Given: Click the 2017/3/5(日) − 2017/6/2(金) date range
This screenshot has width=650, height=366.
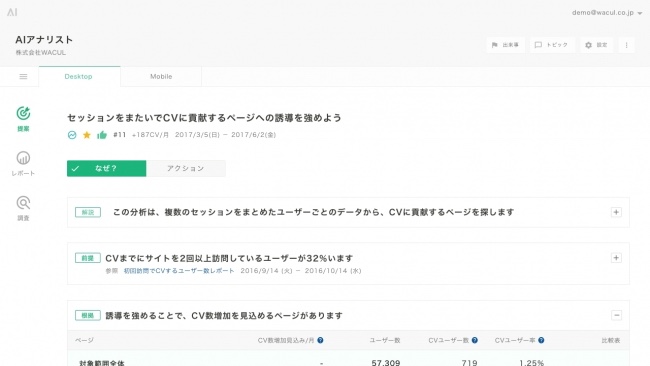Looking at the screenshot, I should (x=226, y=135).
